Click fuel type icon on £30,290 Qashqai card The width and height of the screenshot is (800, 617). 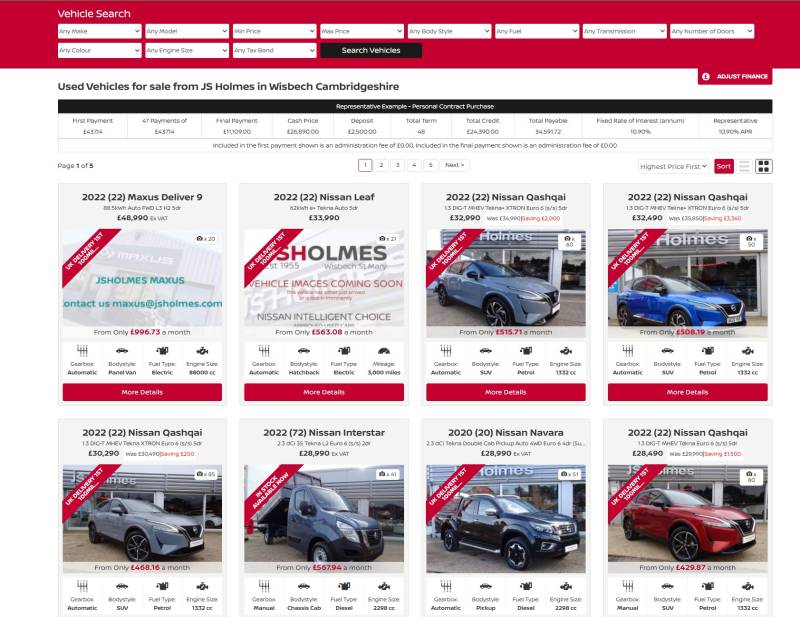(162, 586)
